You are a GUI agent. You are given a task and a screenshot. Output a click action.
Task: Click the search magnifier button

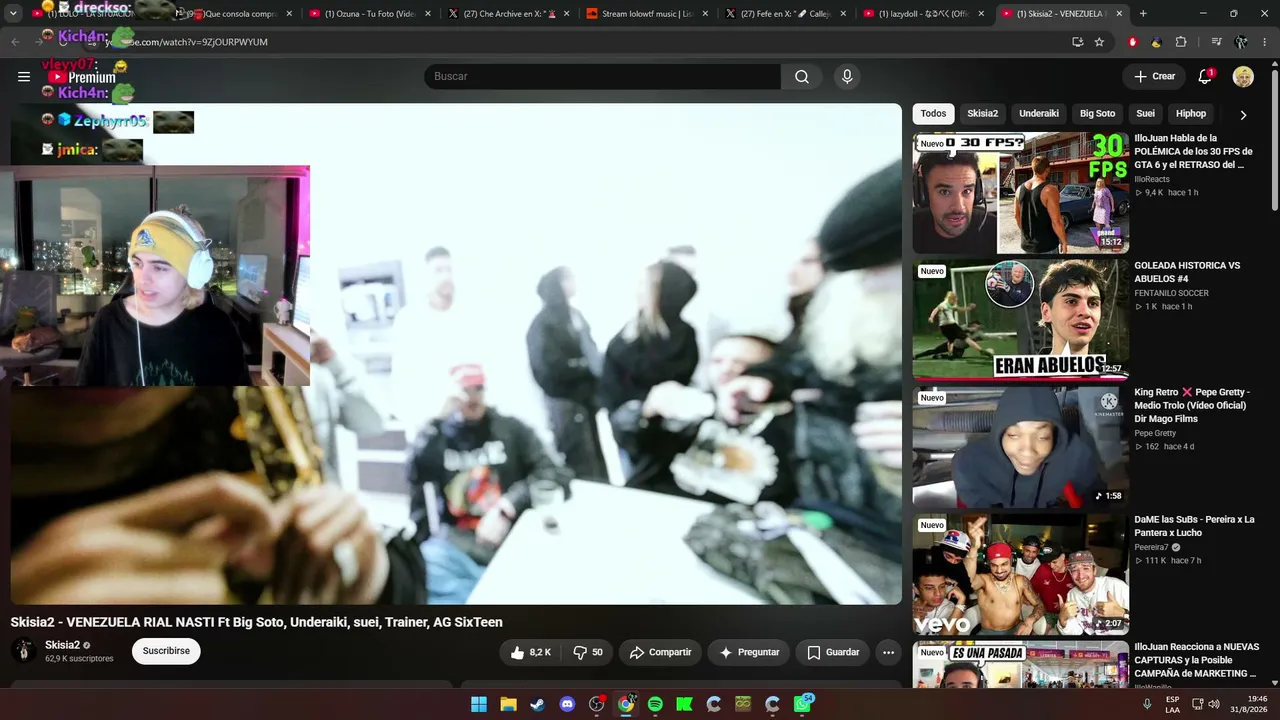coord(802,77)
